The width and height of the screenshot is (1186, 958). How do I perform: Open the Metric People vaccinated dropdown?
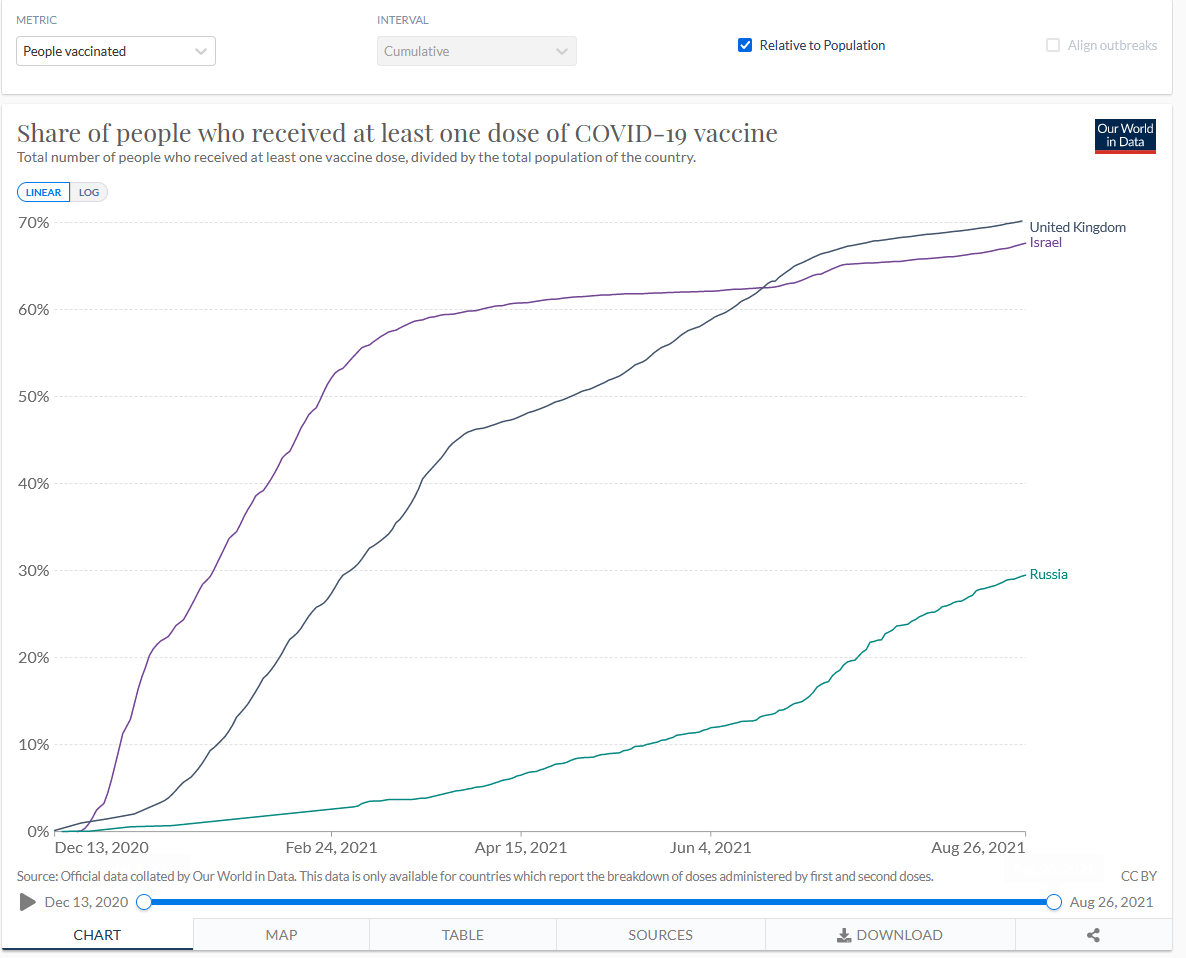(116, 51)
